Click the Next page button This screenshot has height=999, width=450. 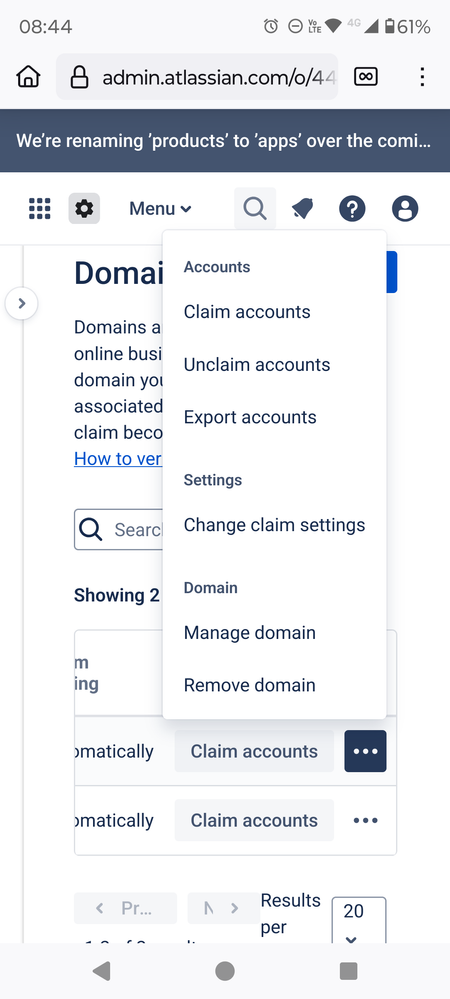pyautogui.click(x=224, y=908)
